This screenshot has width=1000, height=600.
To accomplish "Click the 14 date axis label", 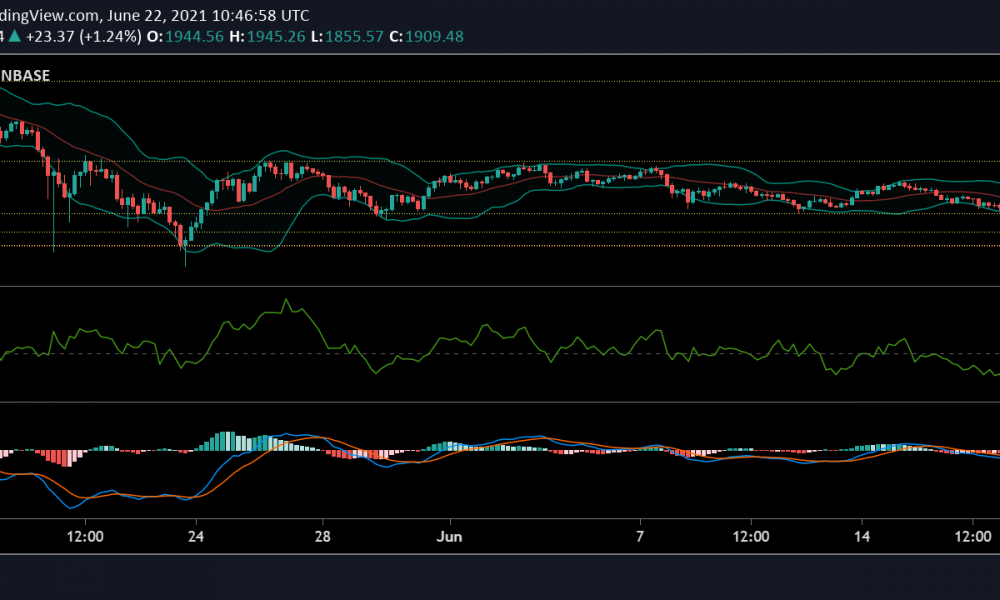I will click(x=862, y=536).
